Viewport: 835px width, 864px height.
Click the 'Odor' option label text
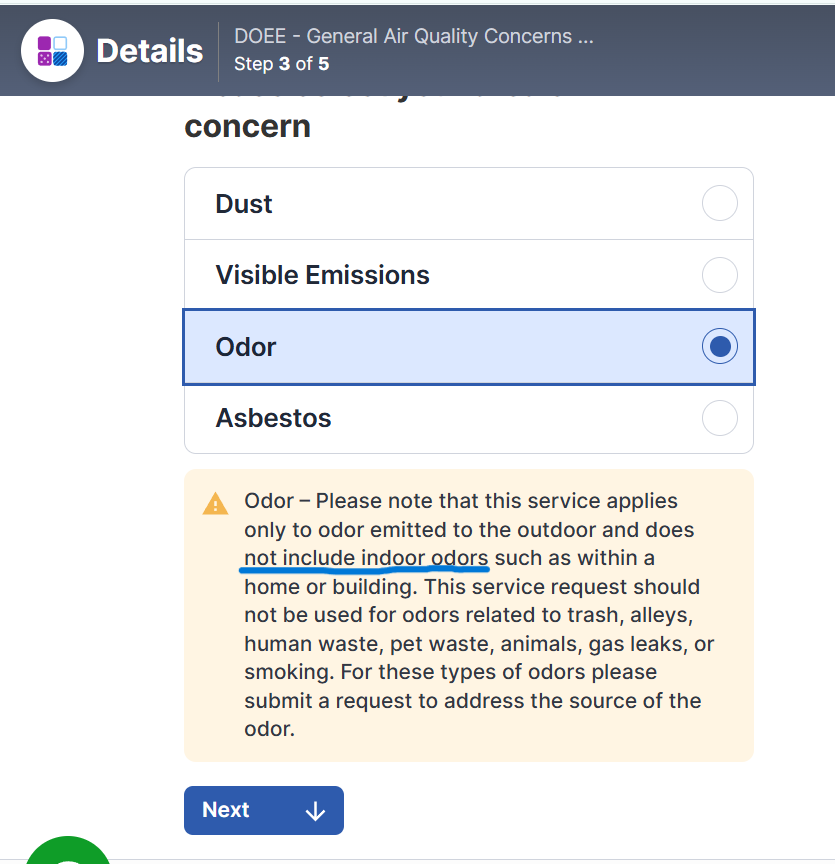(x=246, y=347)
